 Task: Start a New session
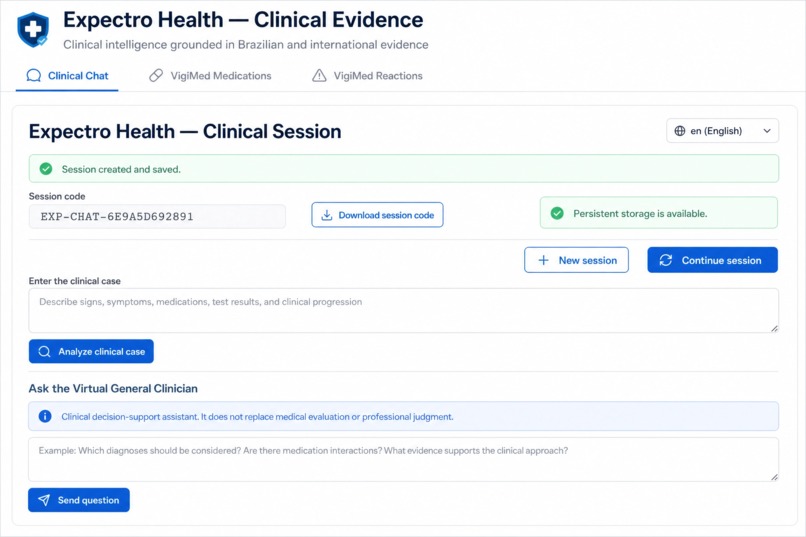tap(576, 260)
